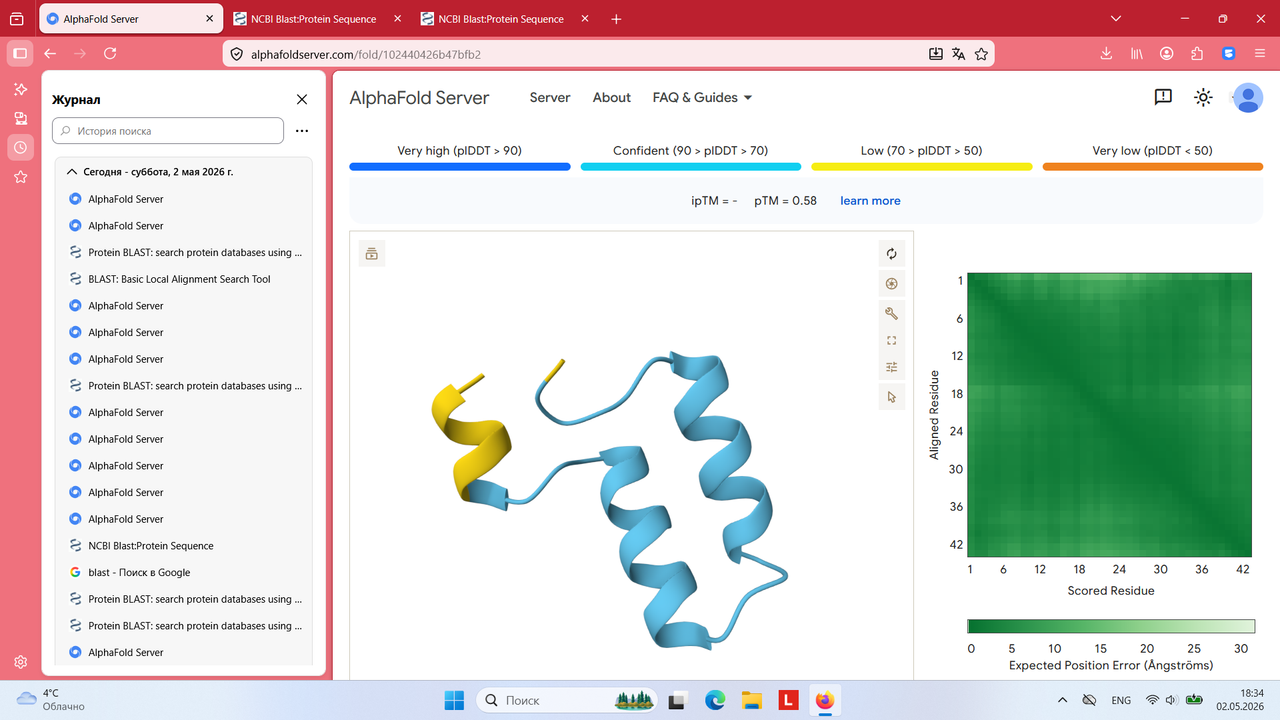The image size is (1280, 720).
Task: Open the weather widget showing 4°C
Action: tap(52, 699)
